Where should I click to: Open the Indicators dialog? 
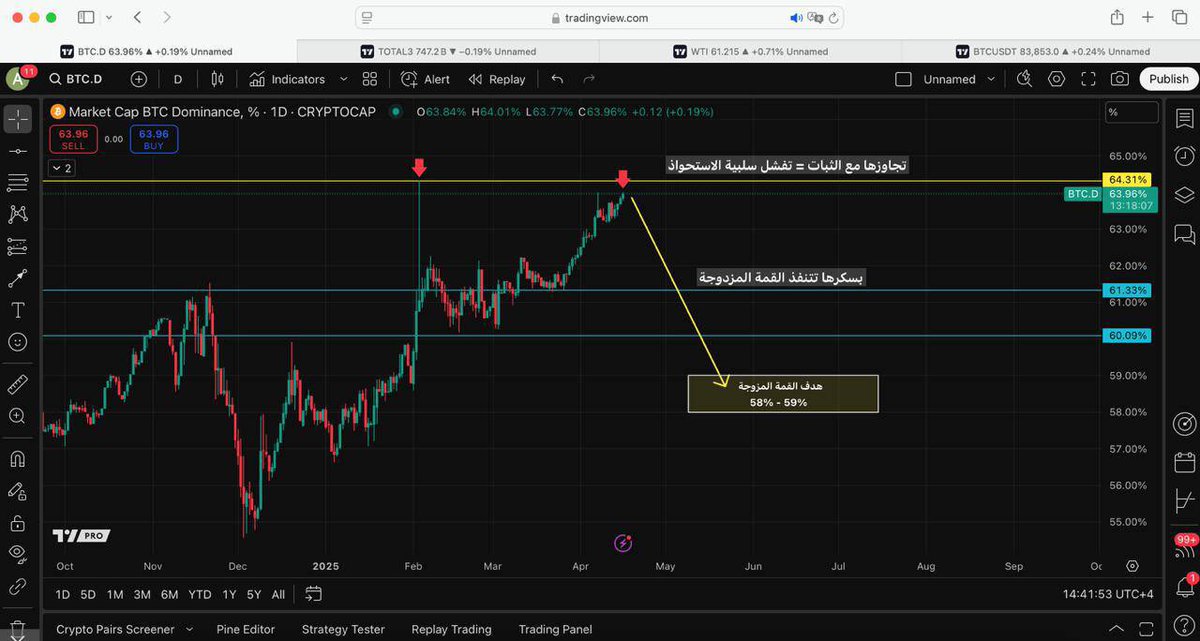tap(287, 79)
